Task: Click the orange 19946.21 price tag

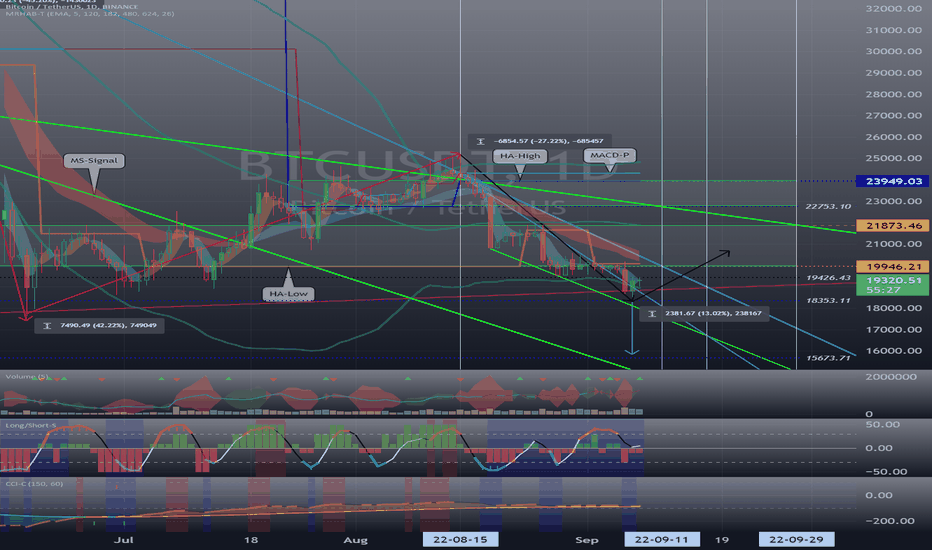Action: coord(893,266)
